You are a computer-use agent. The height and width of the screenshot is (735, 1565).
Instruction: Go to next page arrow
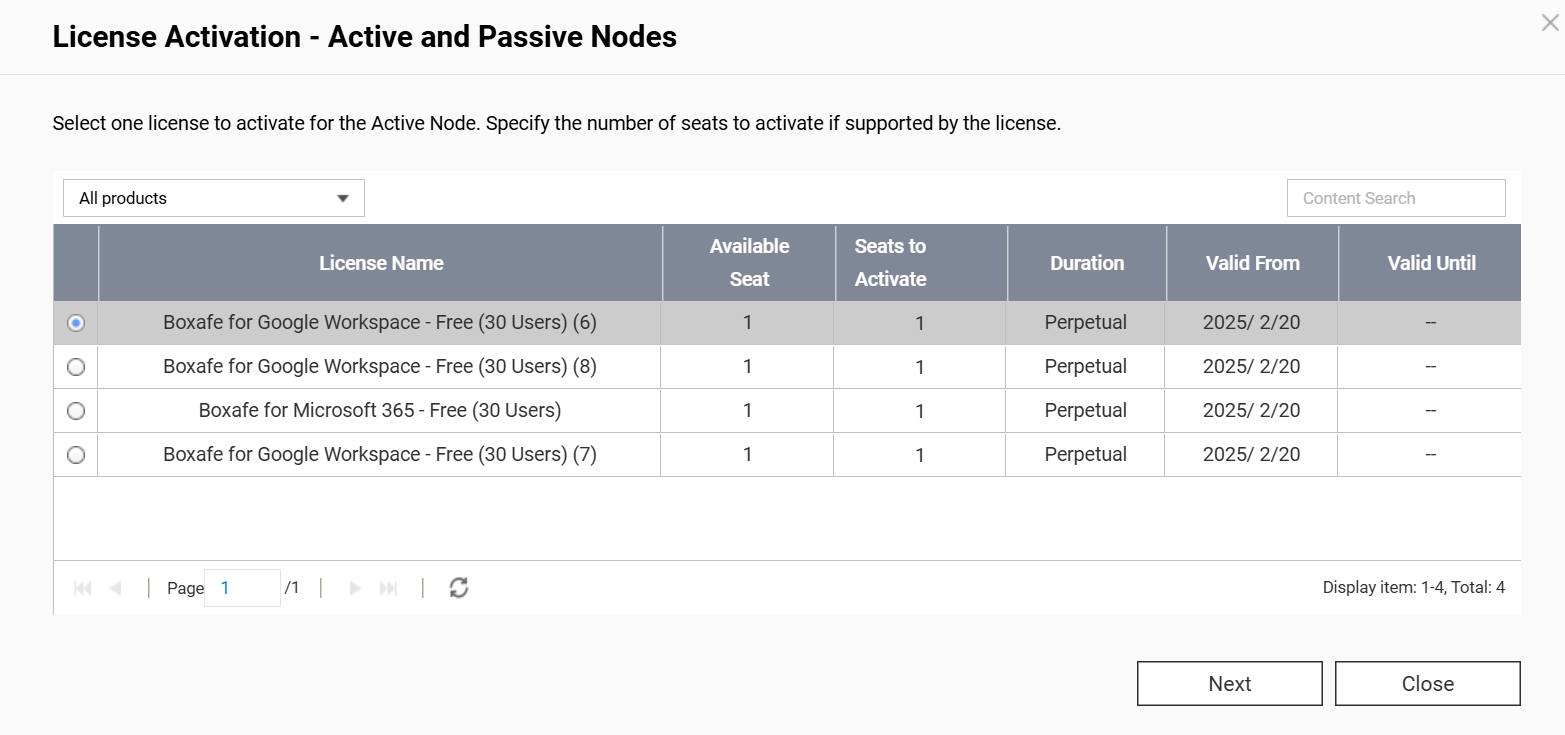point(354,588)
